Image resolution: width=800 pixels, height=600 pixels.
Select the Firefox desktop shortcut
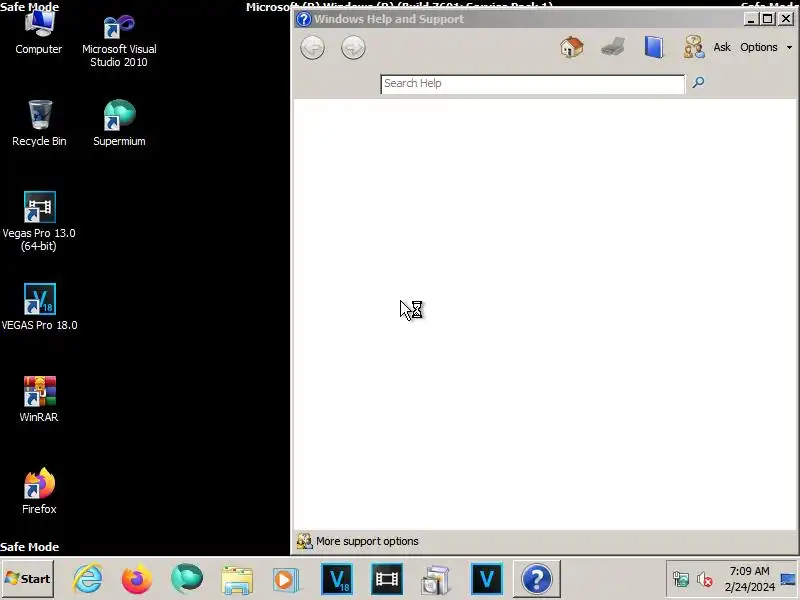click(39, 491)
